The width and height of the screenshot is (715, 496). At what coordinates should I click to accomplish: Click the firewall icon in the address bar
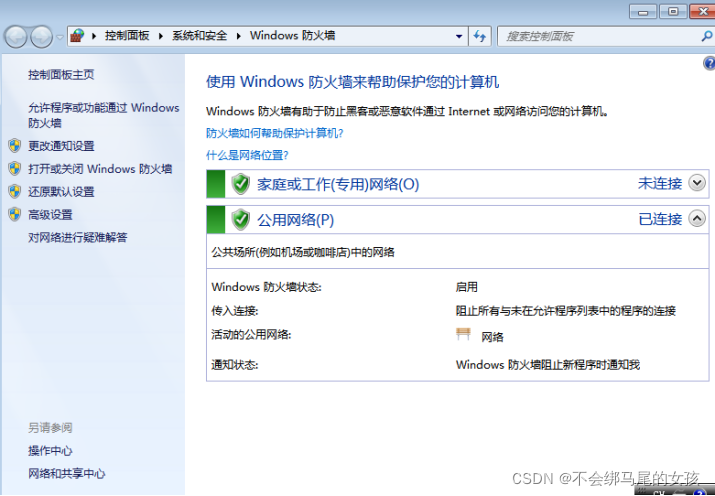pos(78,36)
